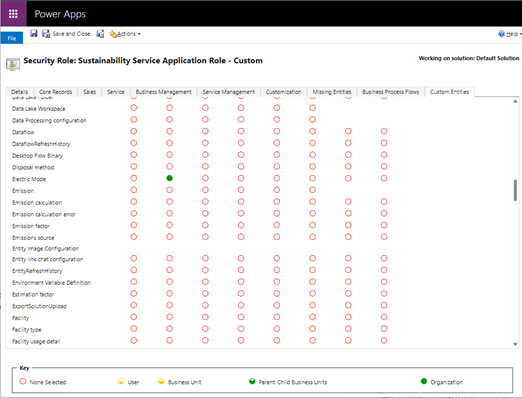Click the Data Lake Workspace entity name

39,109
